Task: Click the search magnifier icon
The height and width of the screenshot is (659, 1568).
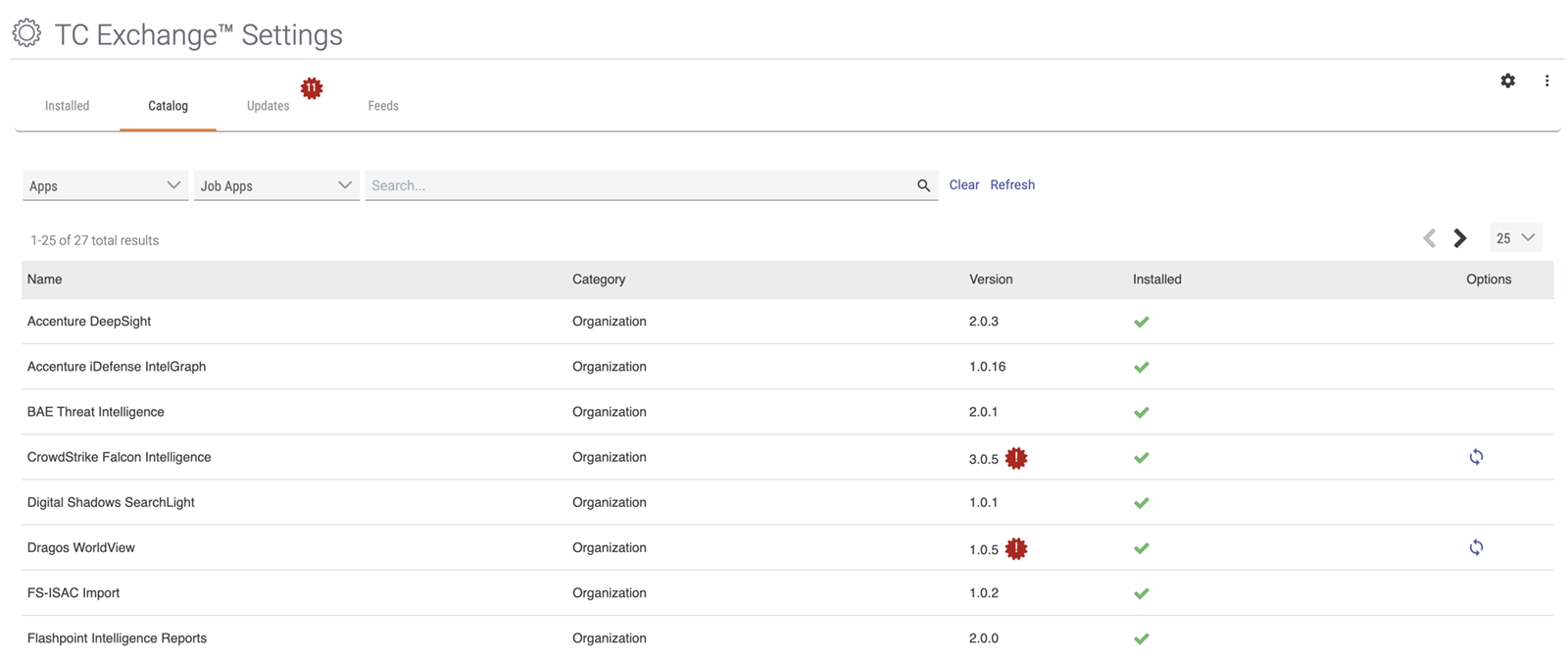Action: [923, 185]
